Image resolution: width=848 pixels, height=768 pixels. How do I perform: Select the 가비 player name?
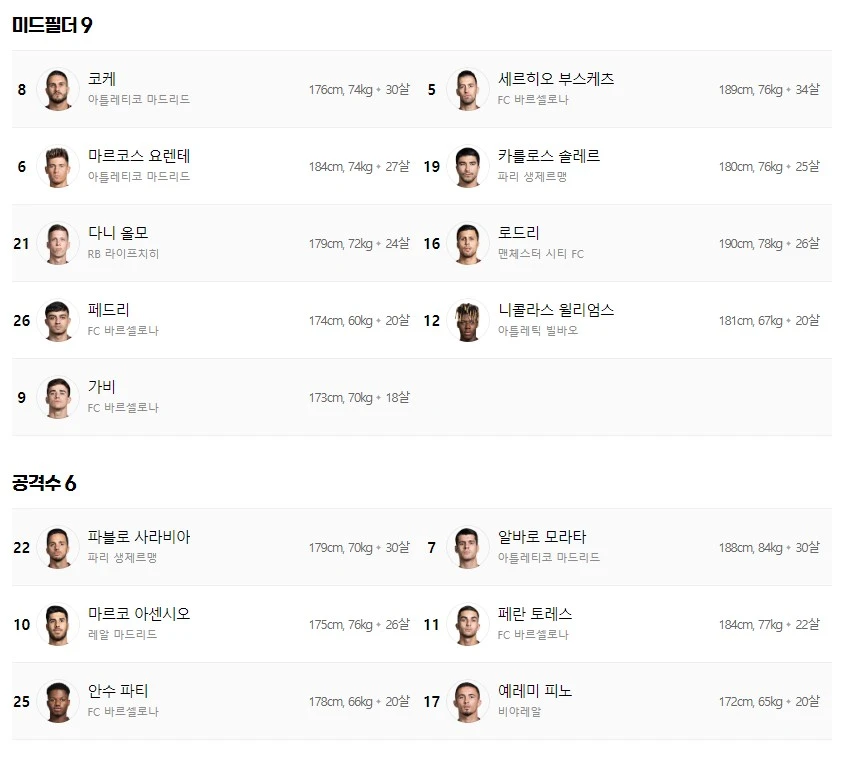tap(102, 387)
